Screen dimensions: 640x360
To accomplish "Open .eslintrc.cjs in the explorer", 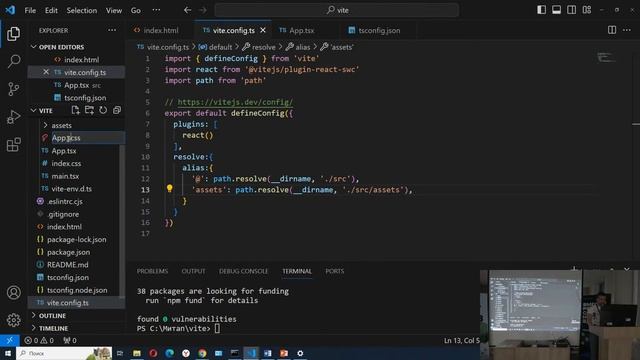I will point(65,201).
